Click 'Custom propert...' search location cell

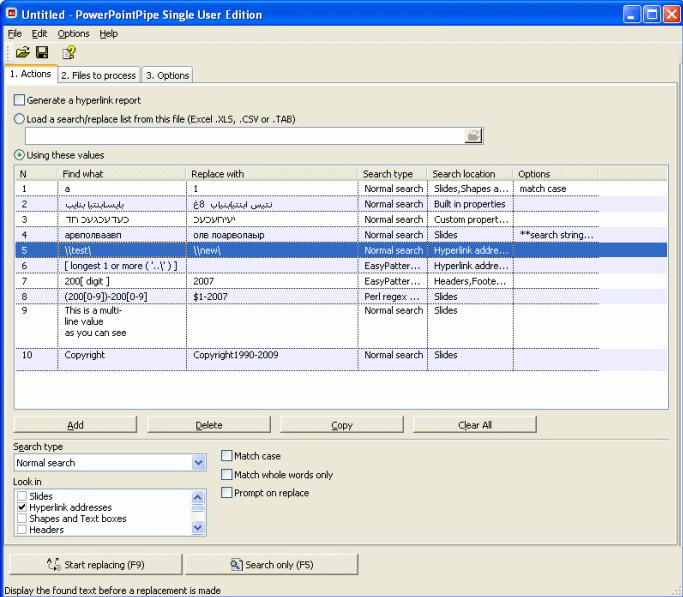[x=471, y=219]
